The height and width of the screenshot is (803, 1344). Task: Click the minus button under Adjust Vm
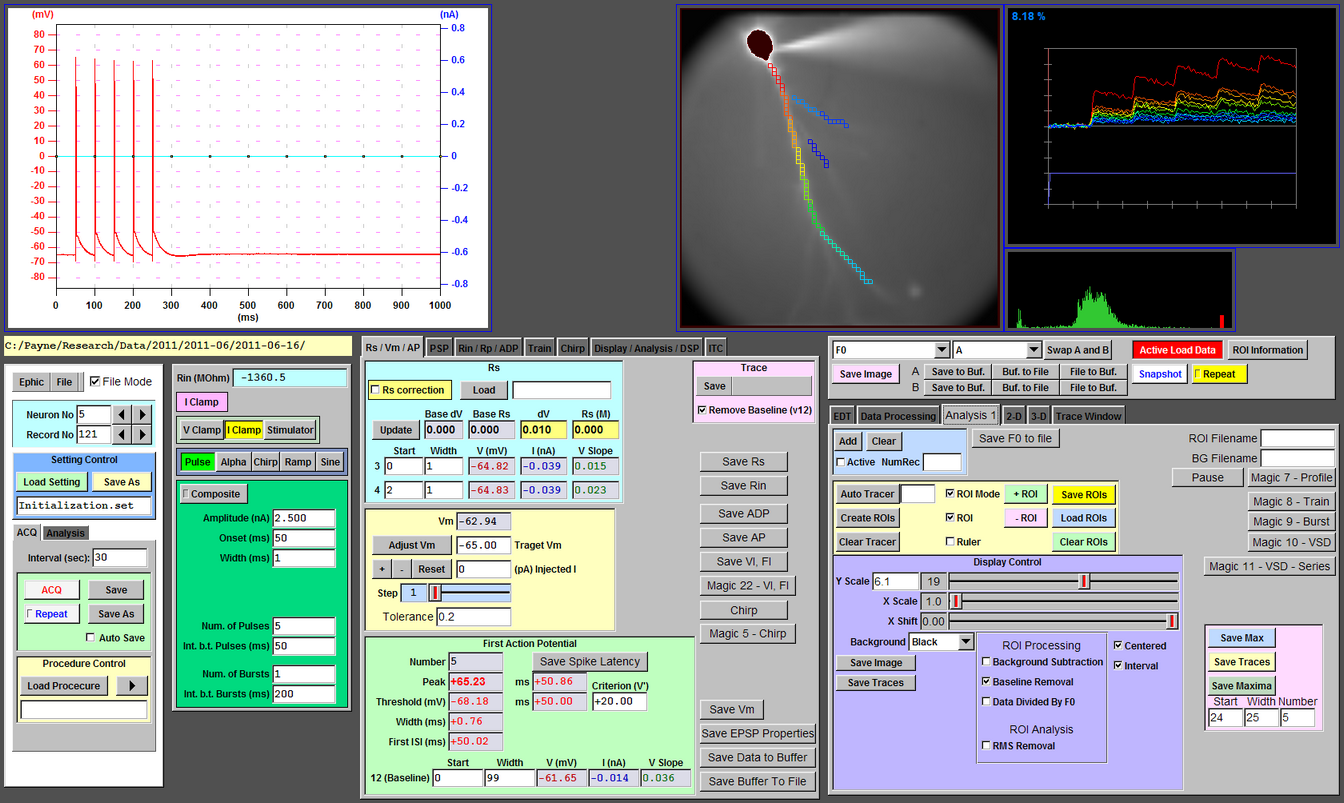click(401, 568)
